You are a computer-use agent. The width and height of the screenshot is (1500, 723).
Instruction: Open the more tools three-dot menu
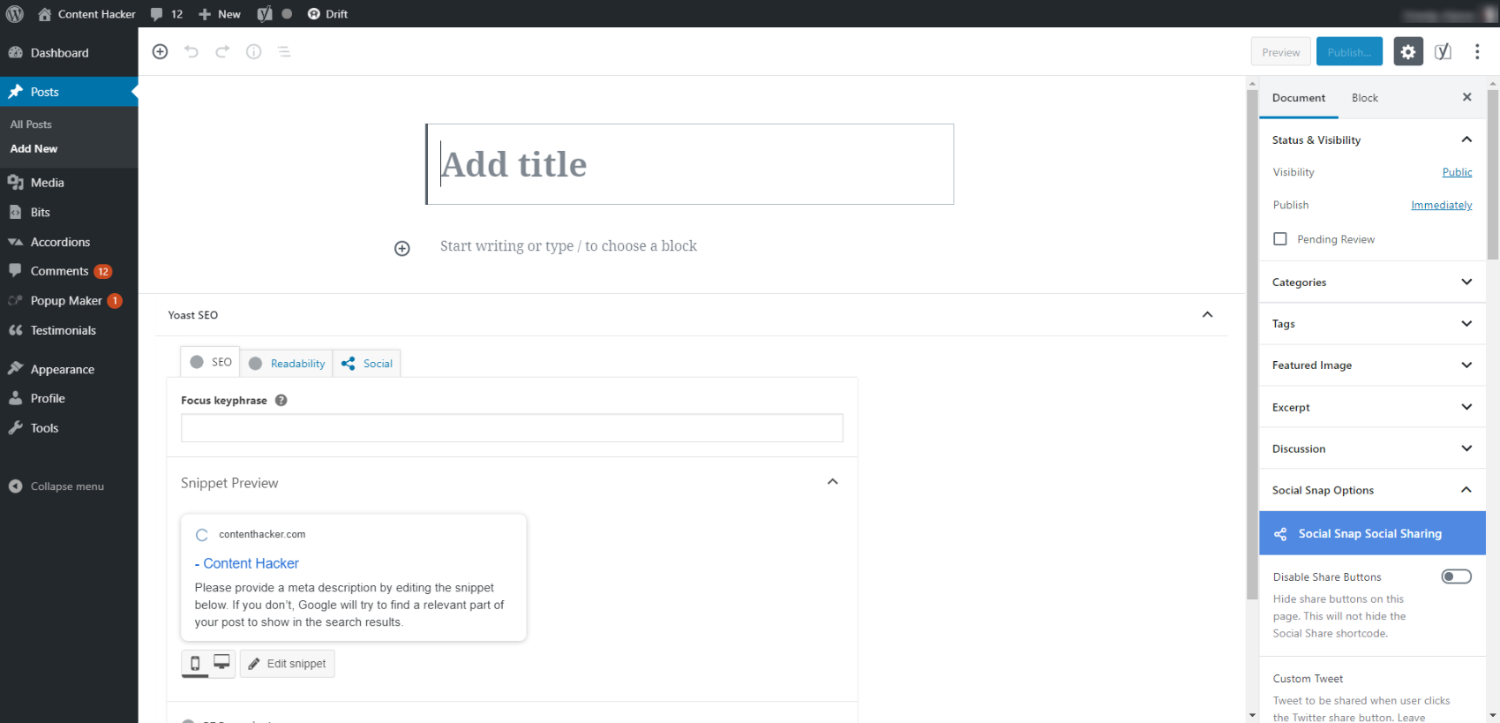coord(1477,52)
